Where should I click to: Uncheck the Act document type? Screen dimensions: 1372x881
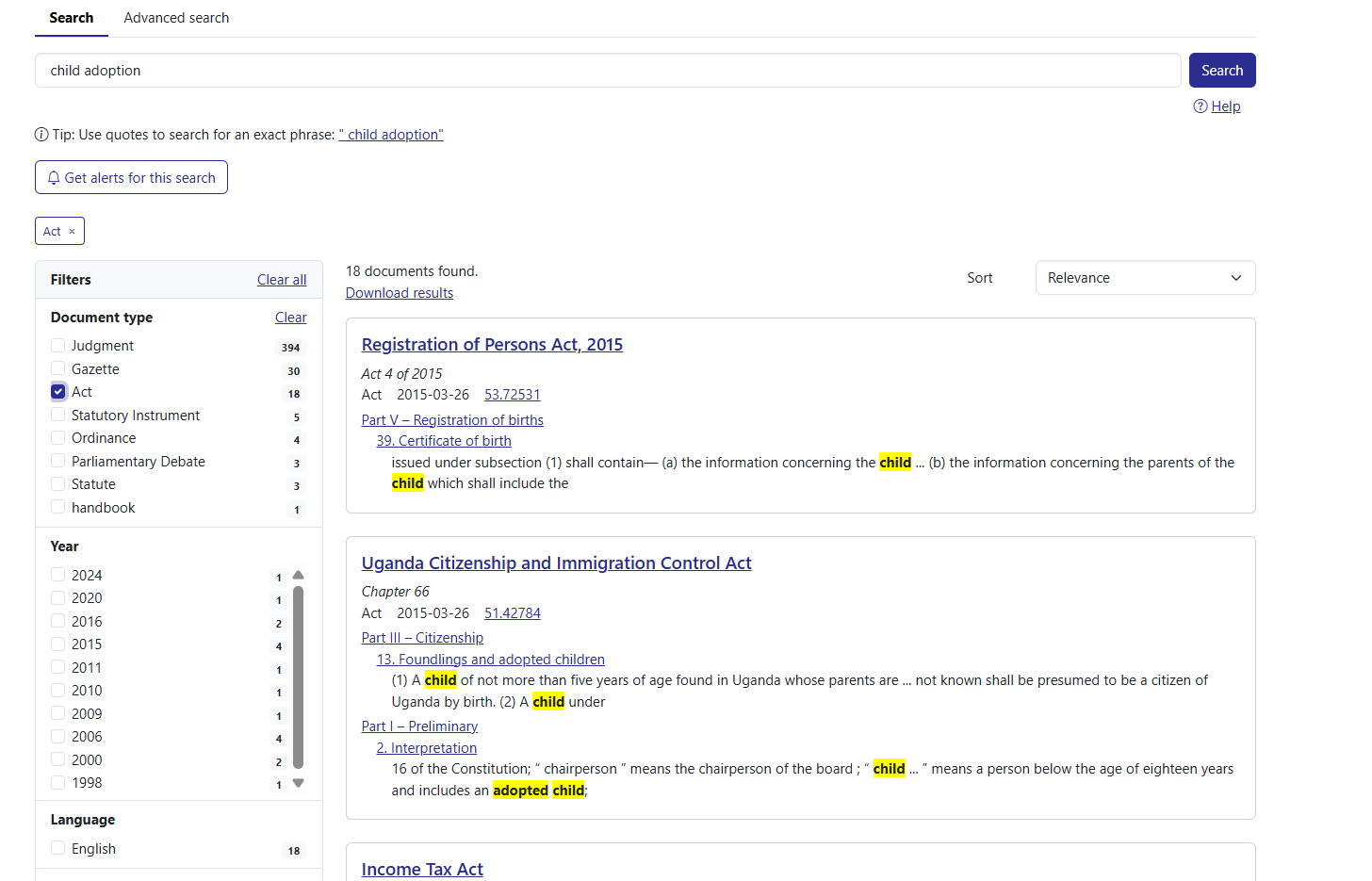pyautogui.click(x=58, y=392)
